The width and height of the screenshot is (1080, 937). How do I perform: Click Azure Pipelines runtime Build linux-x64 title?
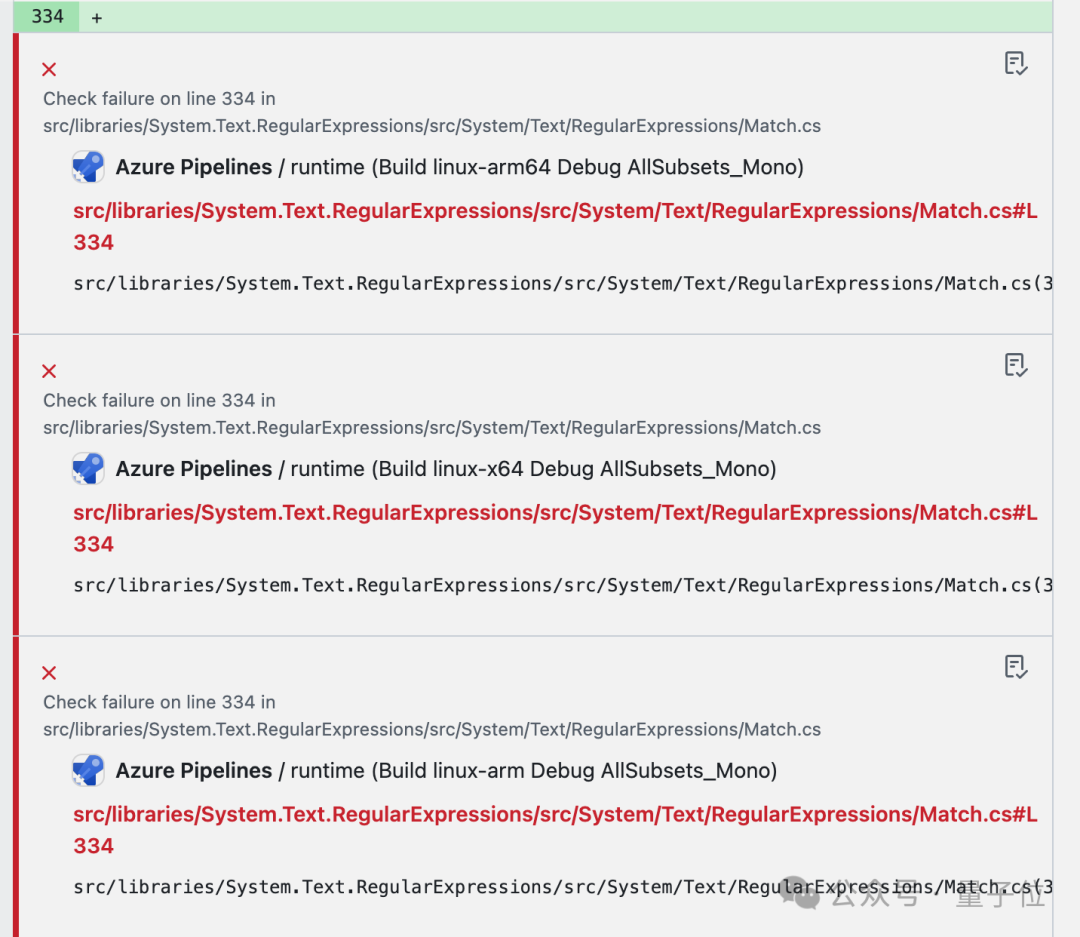coord(446,469)
